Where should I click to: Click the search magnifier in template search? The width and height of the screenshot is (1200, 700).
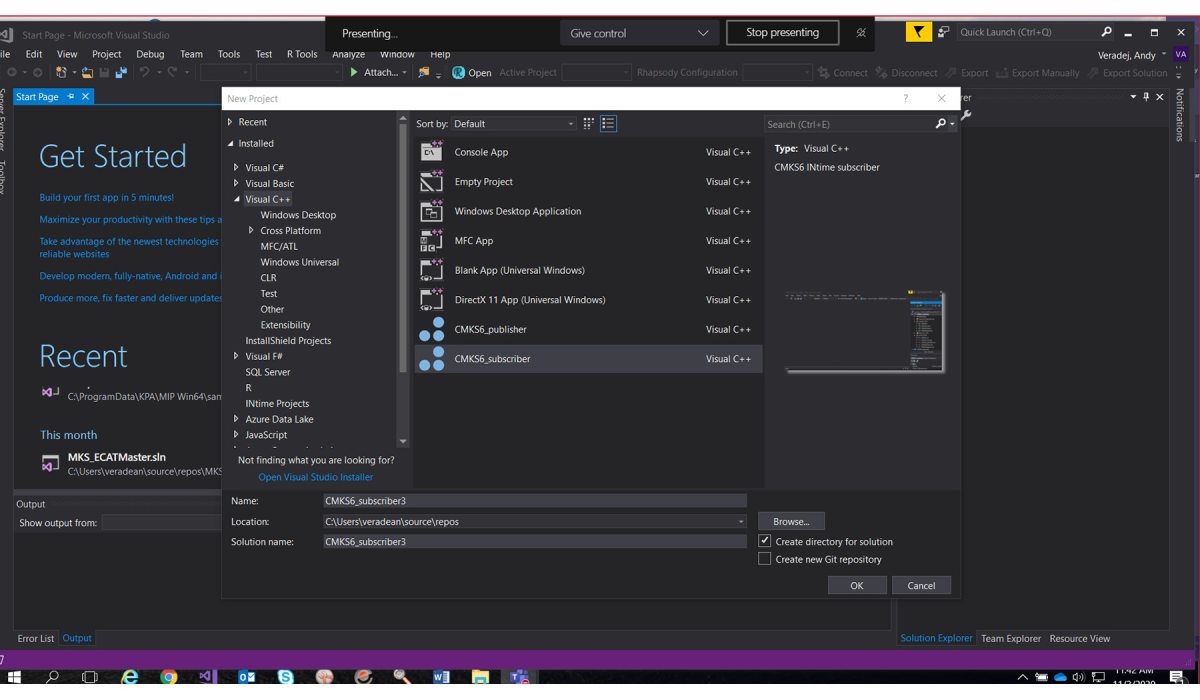click(x=940, y=124)
